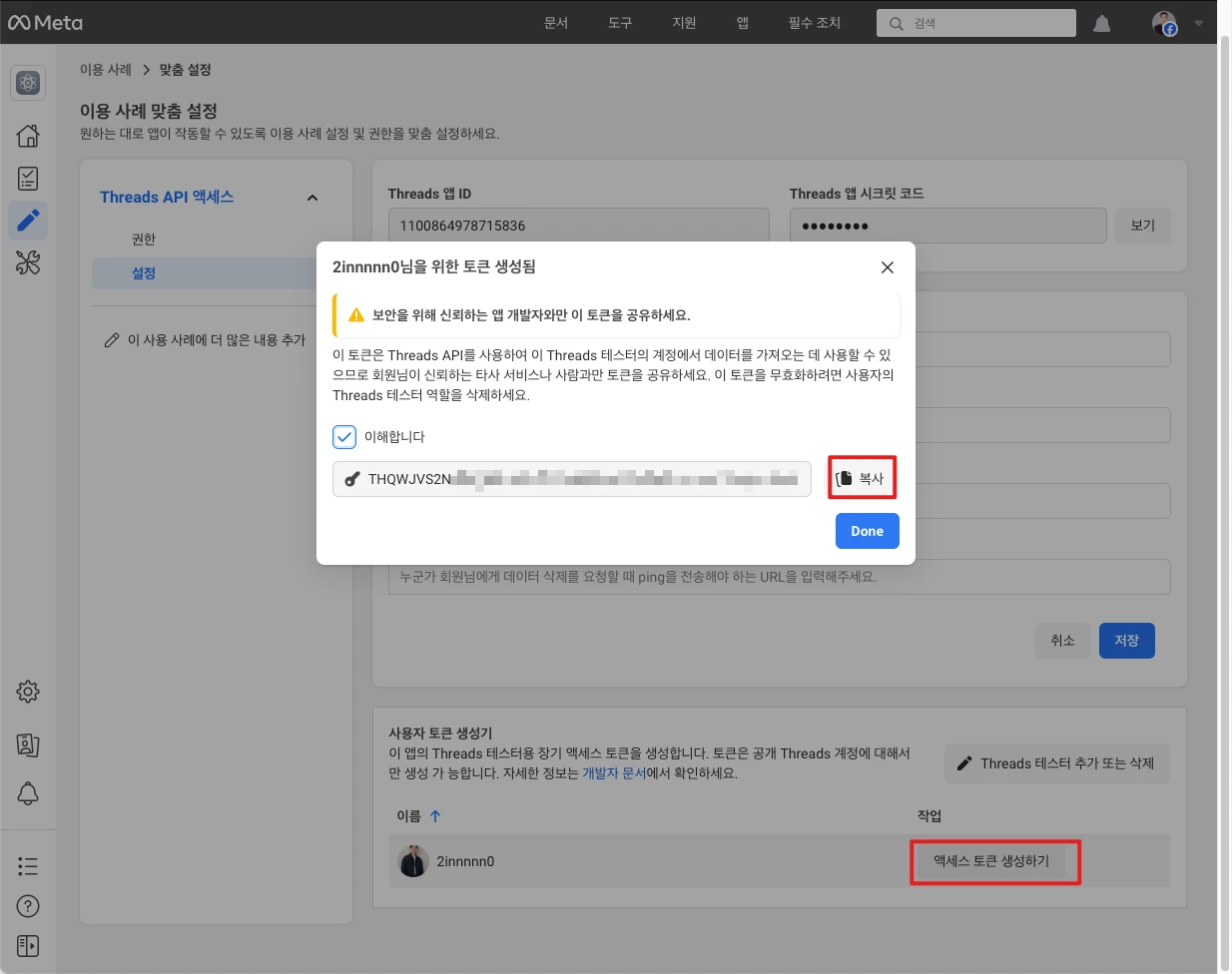1232x974 pixels.
Task: Open the 지원 menu
Action: coord(684,23)
